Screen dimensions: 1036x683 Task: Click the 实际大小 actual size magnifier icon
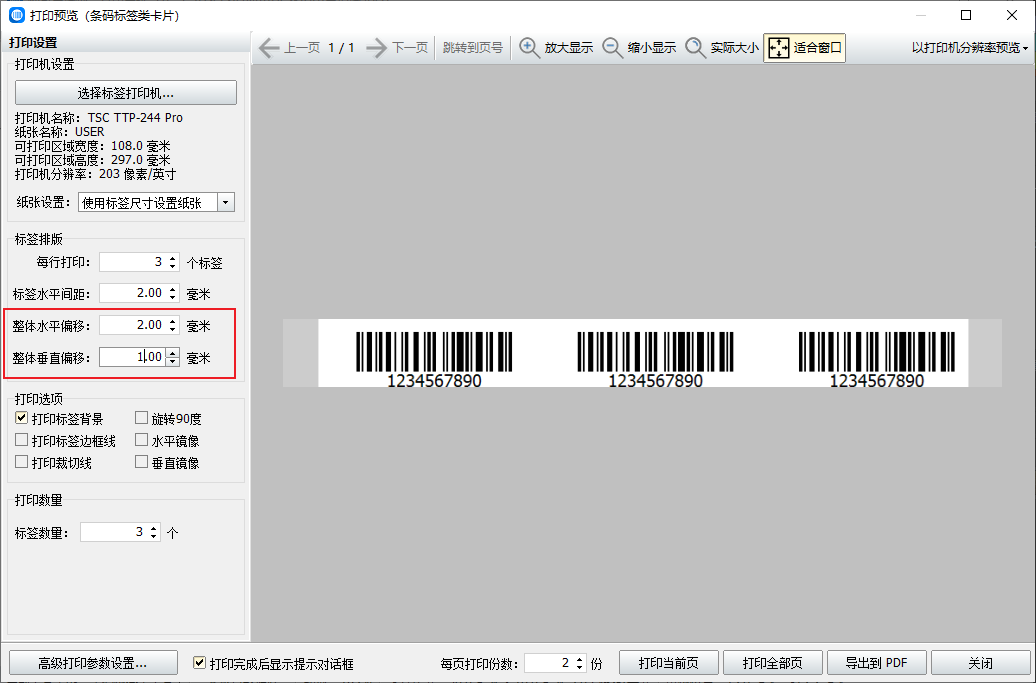695,48
